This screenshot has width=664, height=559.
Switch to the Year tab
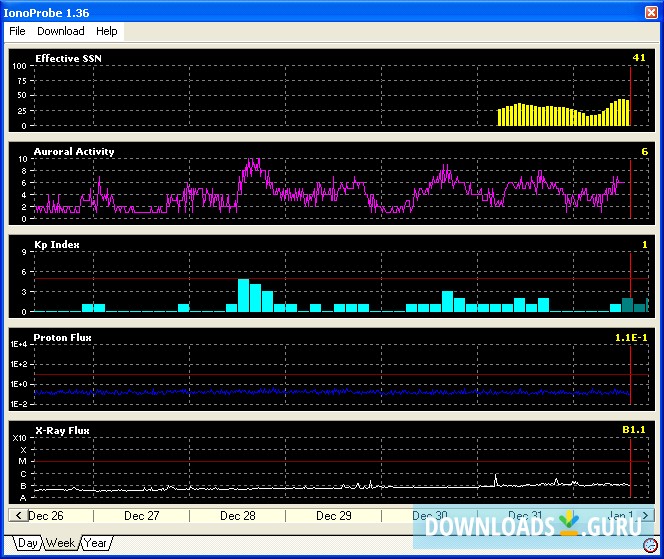[95, 543]
